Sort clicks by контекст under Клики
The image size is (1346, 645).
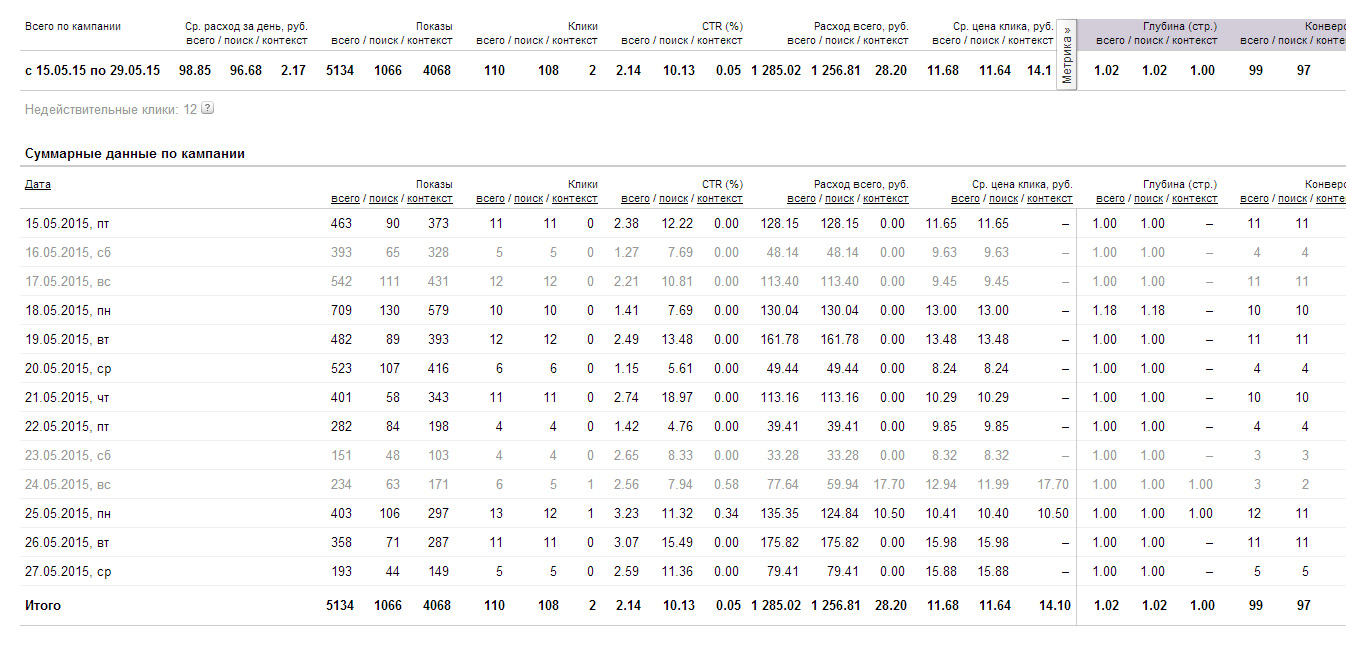point(575,198)
